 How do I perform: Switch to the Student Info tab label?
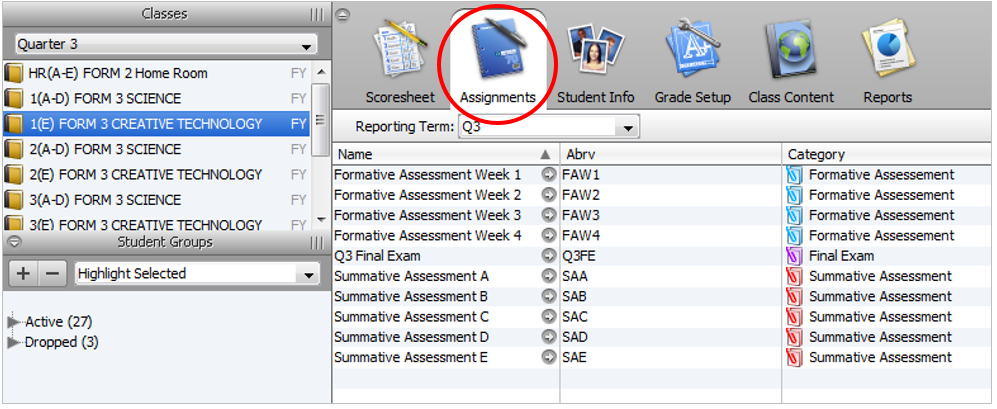[596, 97]
